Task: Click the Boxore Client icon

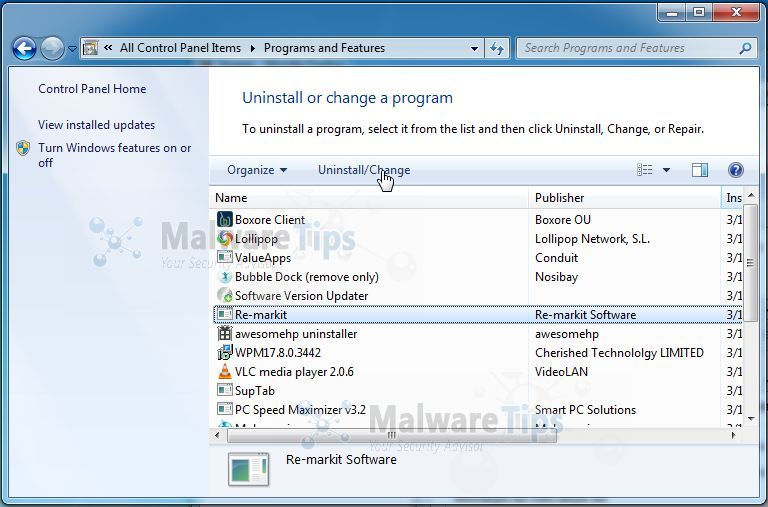Action: 225,219
